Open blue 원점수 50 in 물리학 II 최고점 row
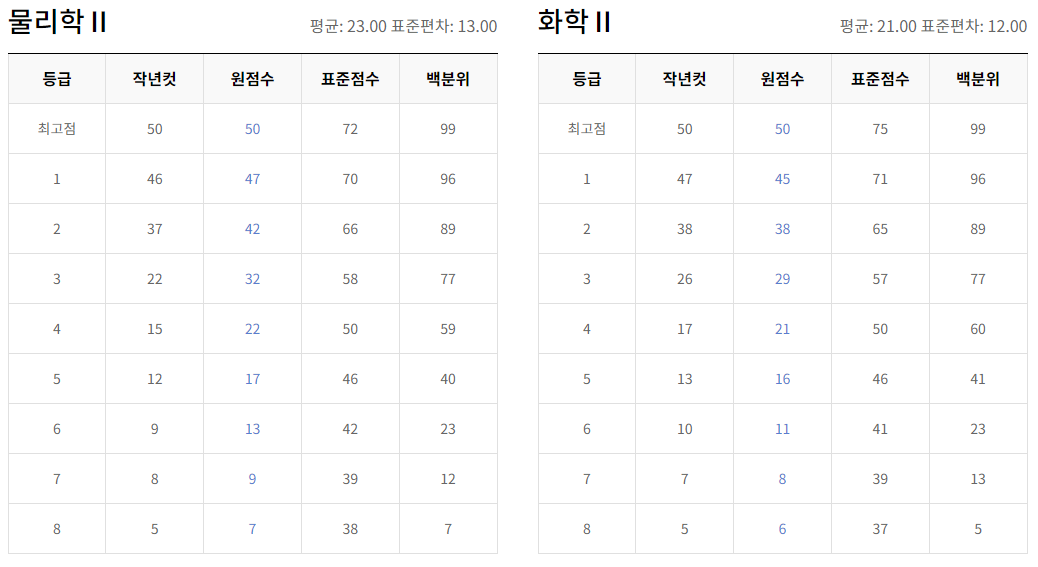The width and height of the screenshot is (1038, 567). [252, 129]
